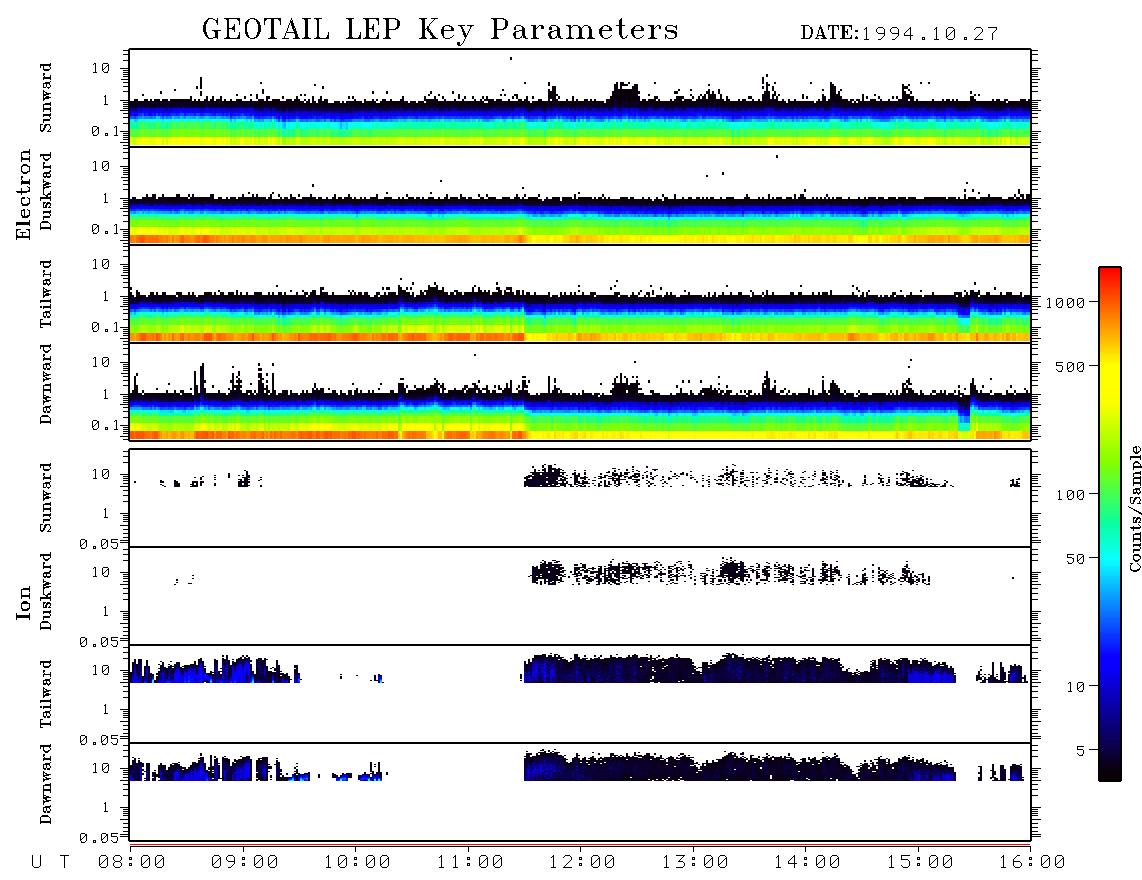Click the '13:00' time tick label
Image resolution: width=1142 pixels, height=880 pixels.
pyautogui.click(x=696, y=862)
